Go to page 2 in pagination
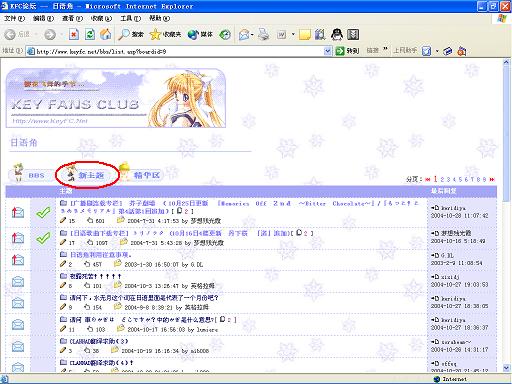The image size is (512, 384). coord(442,179)
